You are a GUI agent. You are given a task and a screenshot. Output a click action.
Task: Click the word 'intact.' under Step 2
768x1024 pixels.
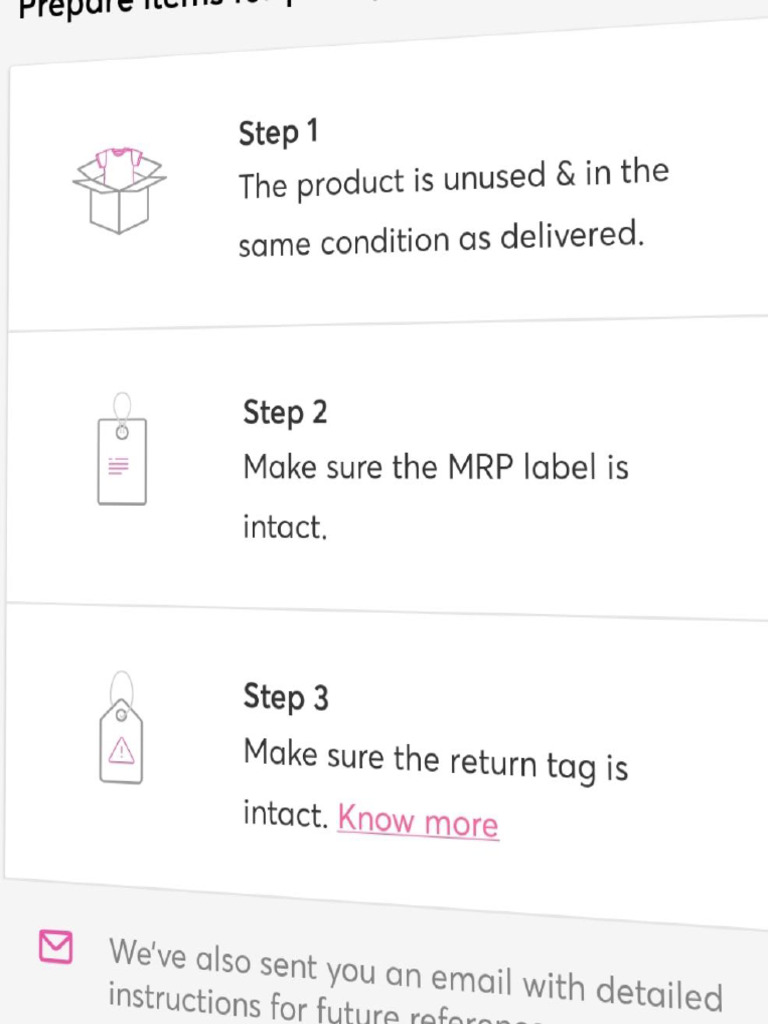[x=285, y=526]
